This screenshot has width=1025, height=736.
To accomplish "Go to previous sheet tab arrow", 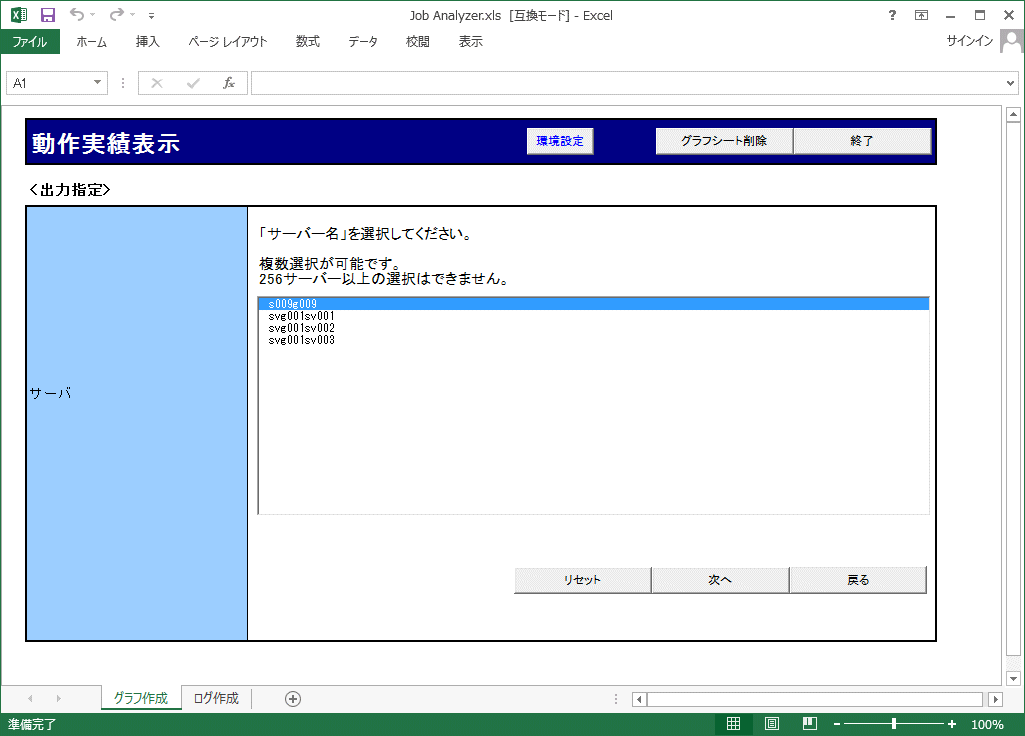I will (30, 699).
